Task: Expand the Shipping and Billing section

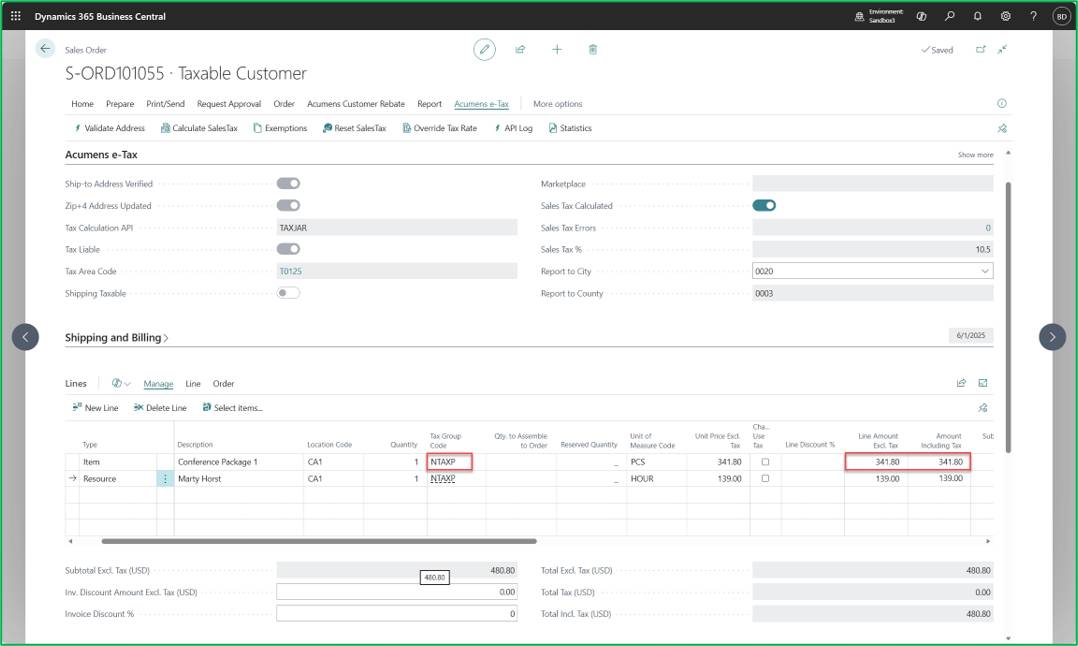Action: (116, 337)
